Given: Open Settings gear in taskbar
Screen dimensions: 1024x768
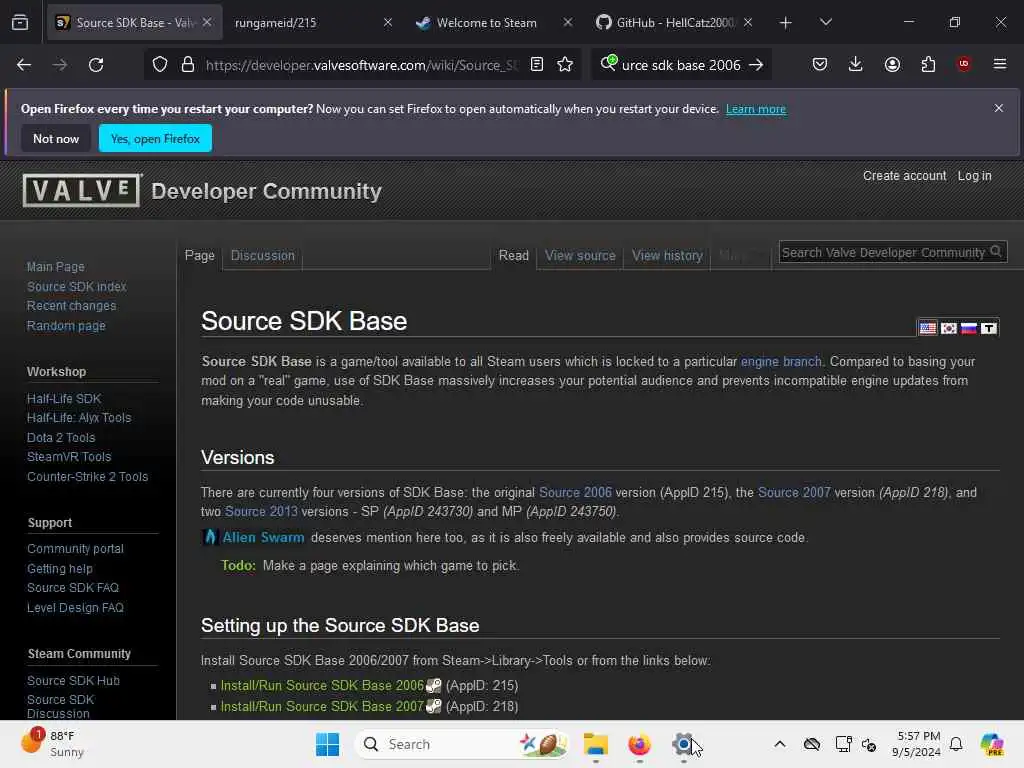Looking at the screenshot, I should [x=683, y=744].
